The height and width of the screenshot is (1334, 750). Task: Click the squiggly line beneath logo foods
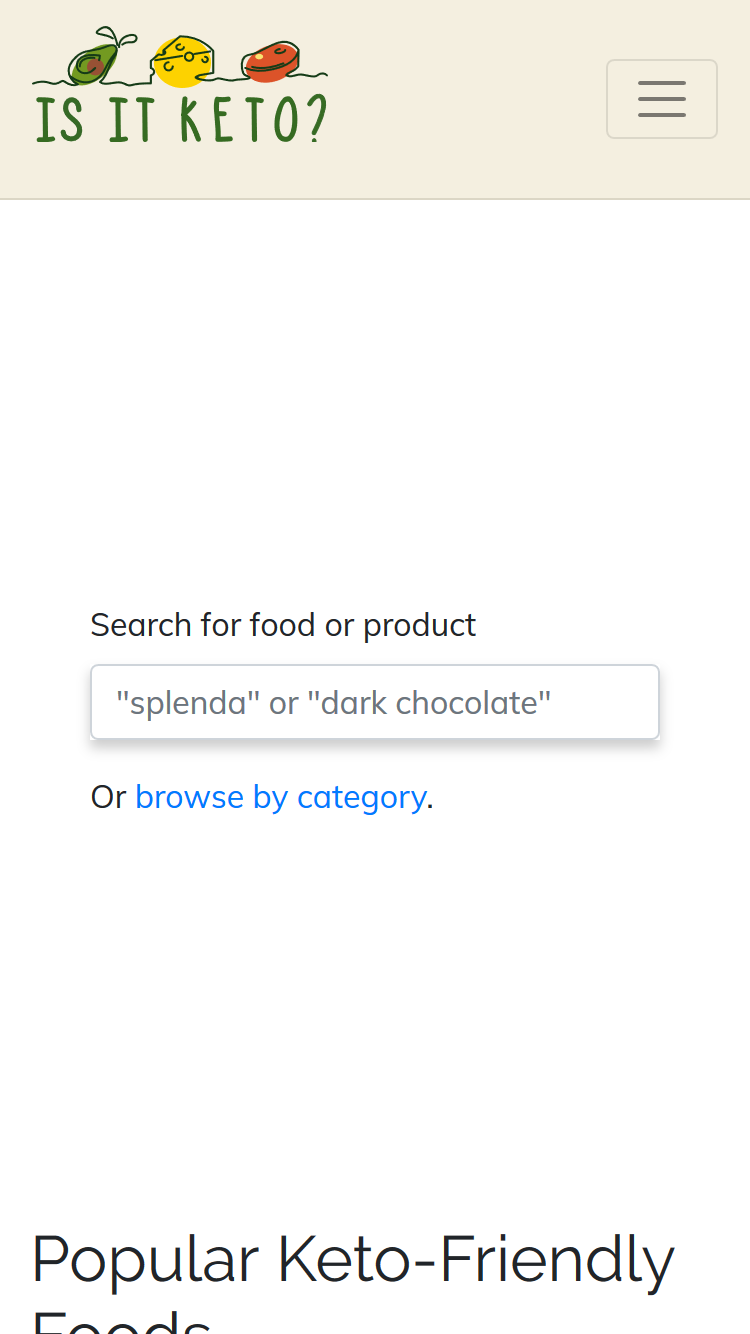click(180, 79)
